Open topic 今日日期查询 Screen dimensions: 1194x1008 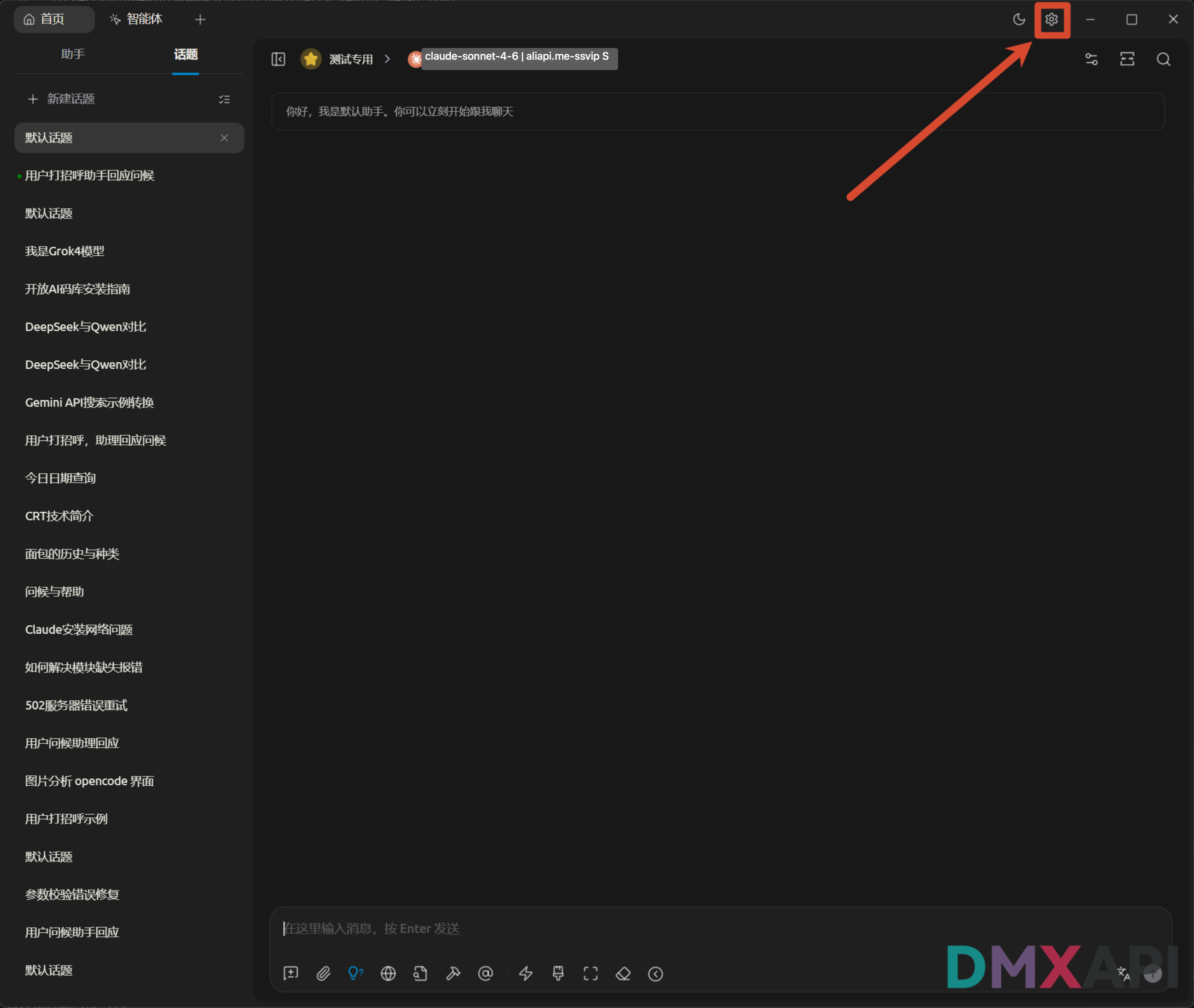[x=129, y=478]
